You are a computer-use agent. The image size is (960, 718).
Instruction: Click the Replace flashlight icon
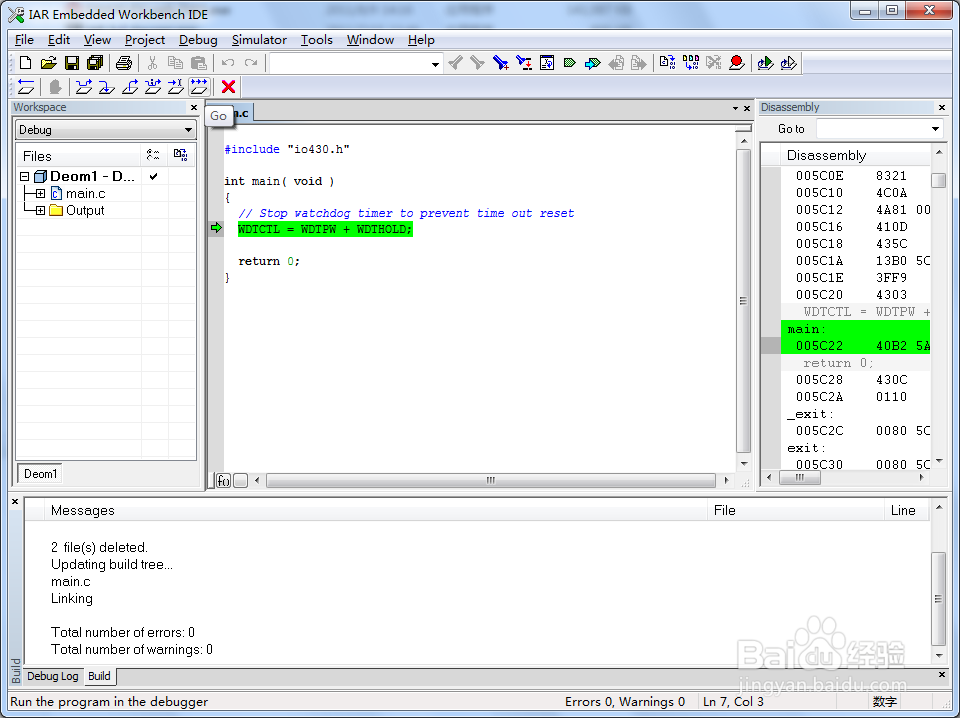(x=524, y=62)
